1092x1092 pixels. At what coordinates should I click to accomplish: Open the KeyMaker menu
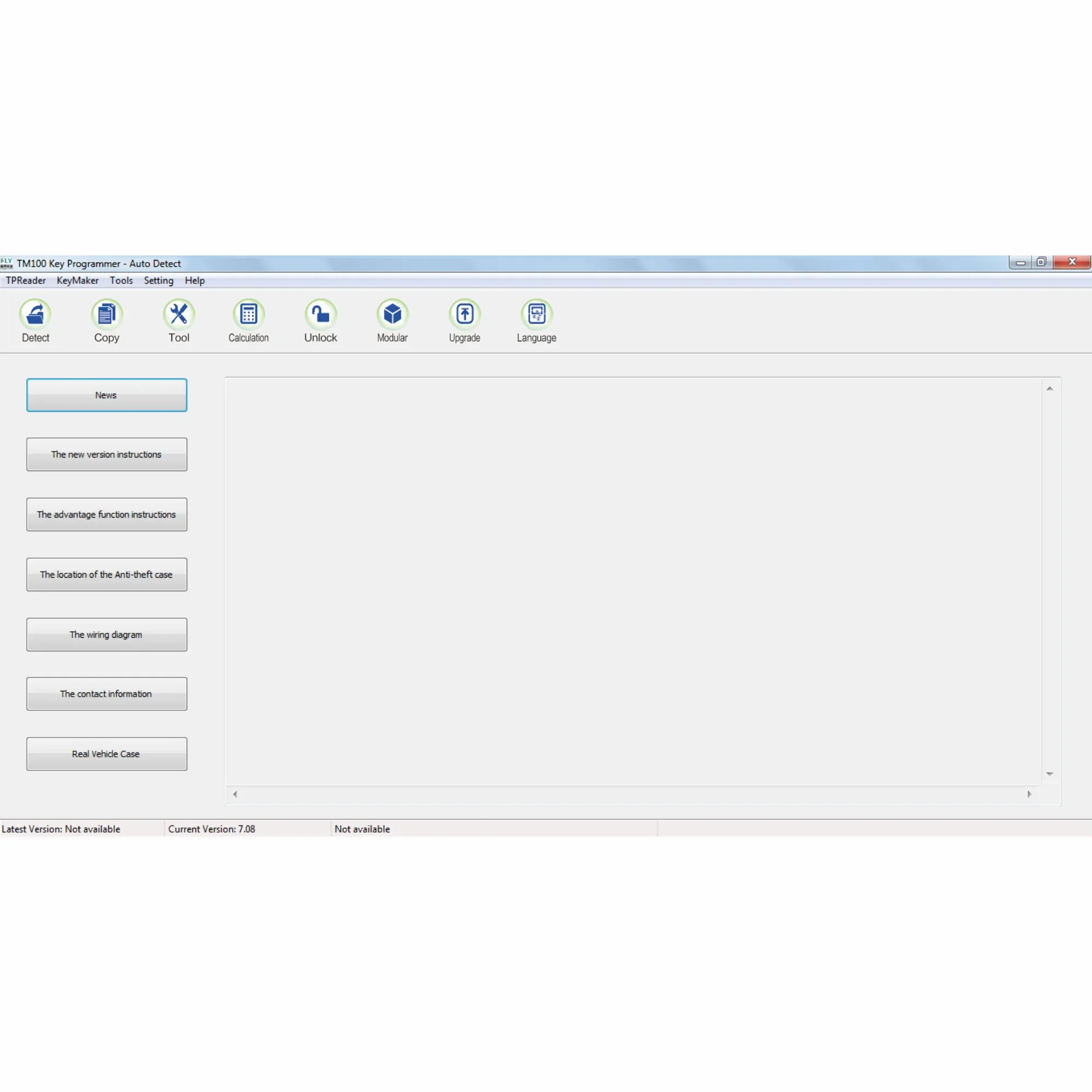pyautogui.click(x=78, y=280)
